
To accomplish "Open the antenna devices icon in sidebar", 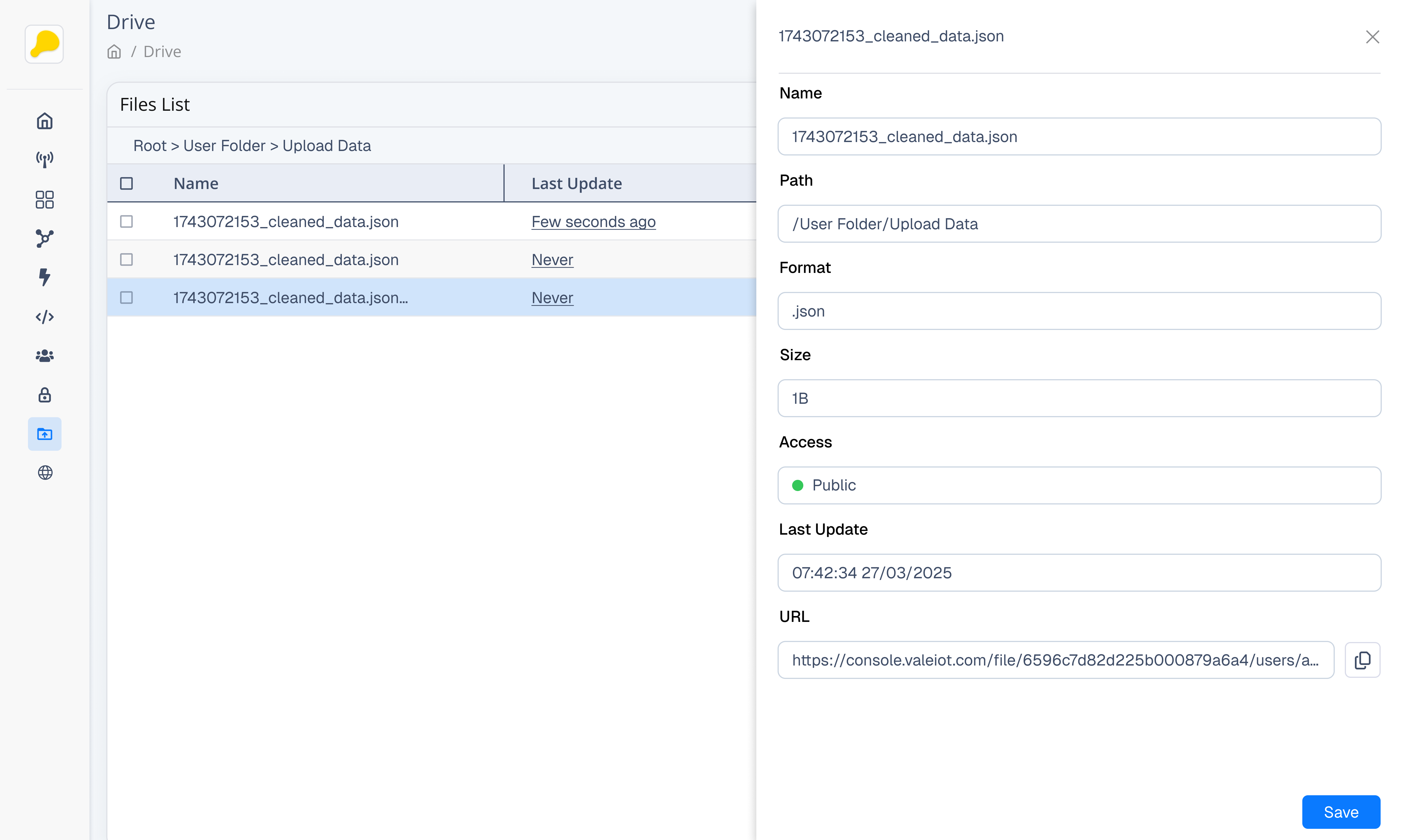I will [45, 160].
